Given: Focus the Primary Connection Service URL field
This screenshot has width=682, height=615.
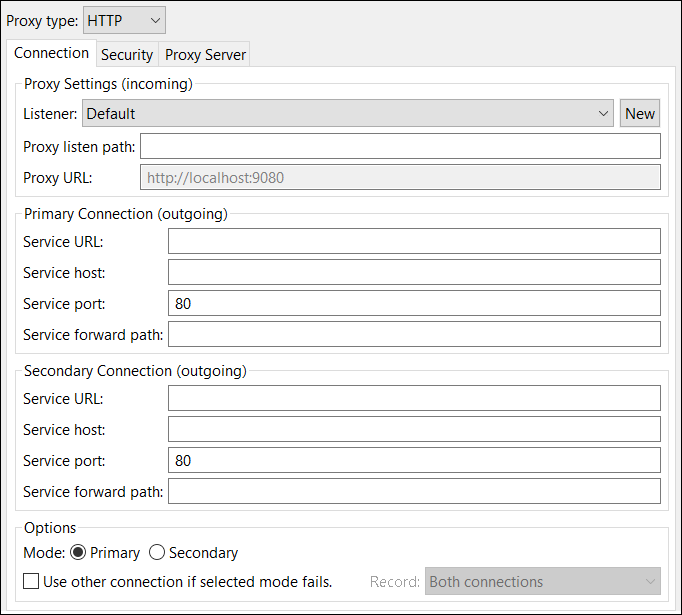Looking at the screenshot, I should (x=414, y=241).
